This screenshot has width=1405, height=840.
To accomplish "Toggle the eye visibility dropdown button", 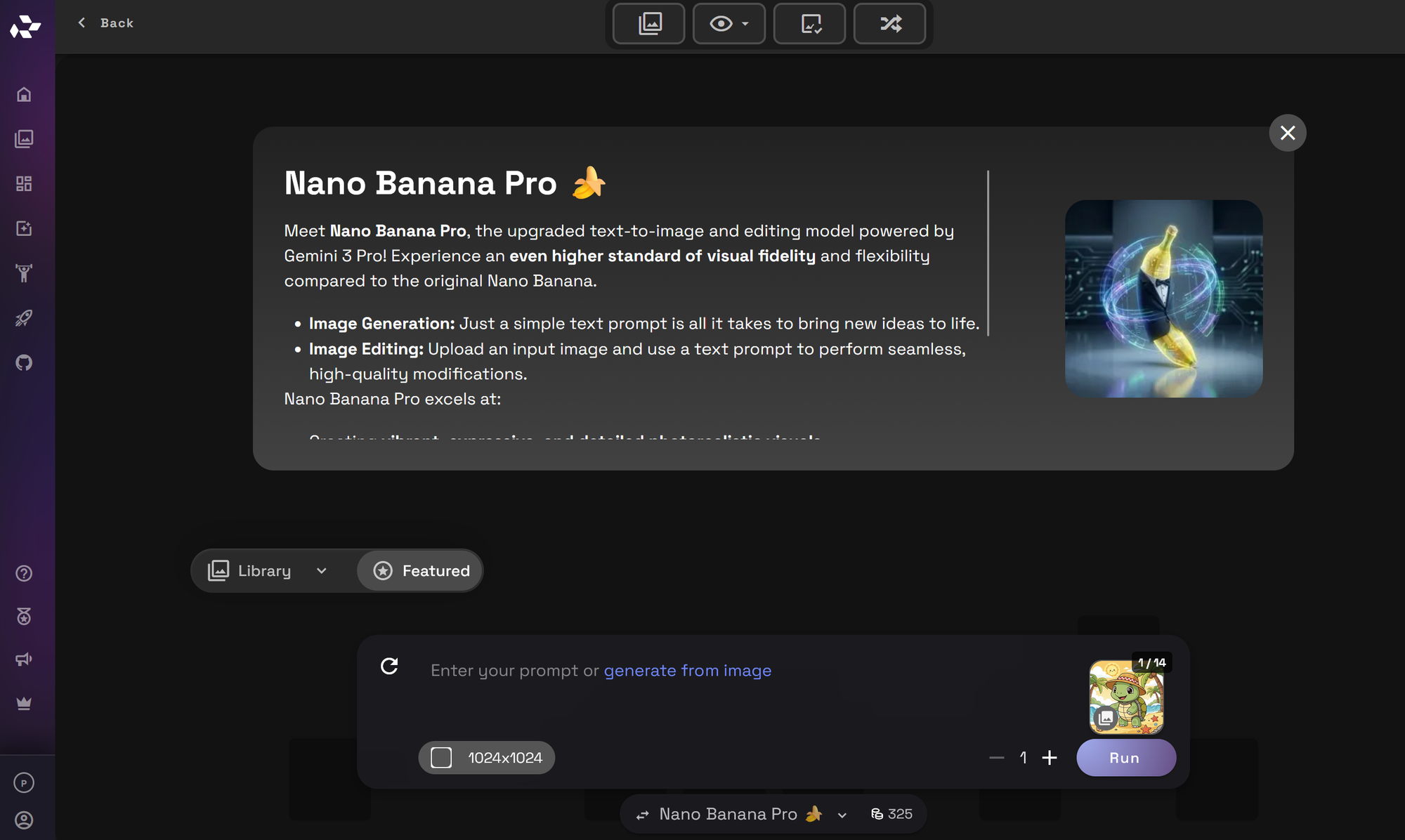I will coord(728,24).
